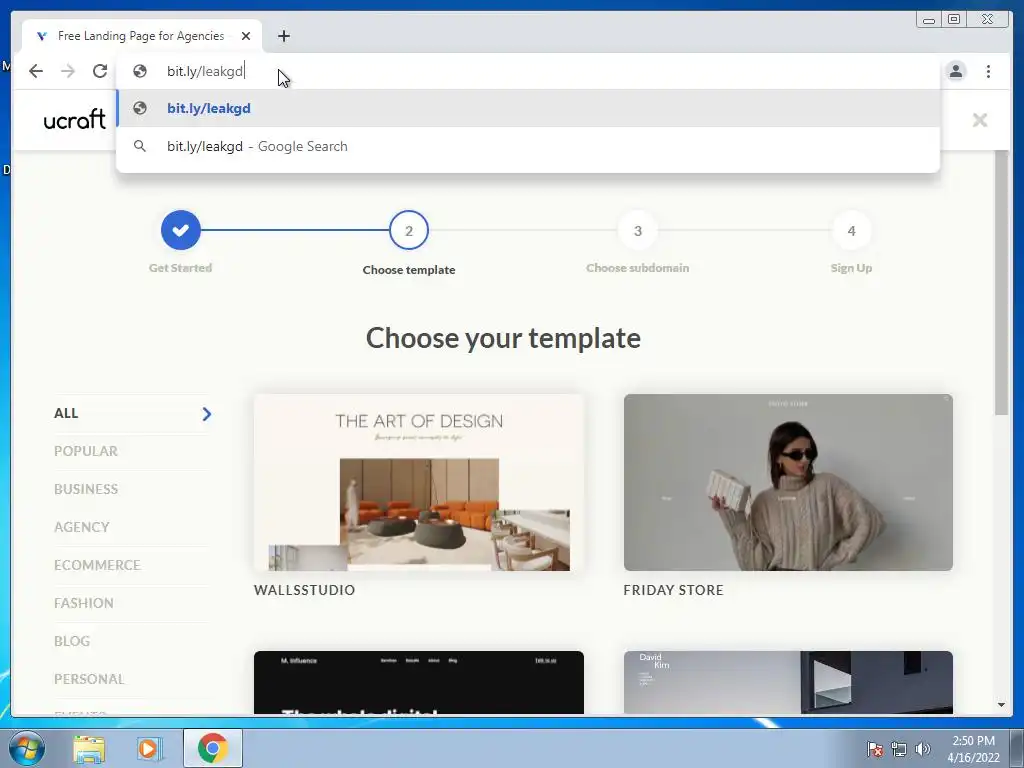Go back to the previous page

(36, 71)
